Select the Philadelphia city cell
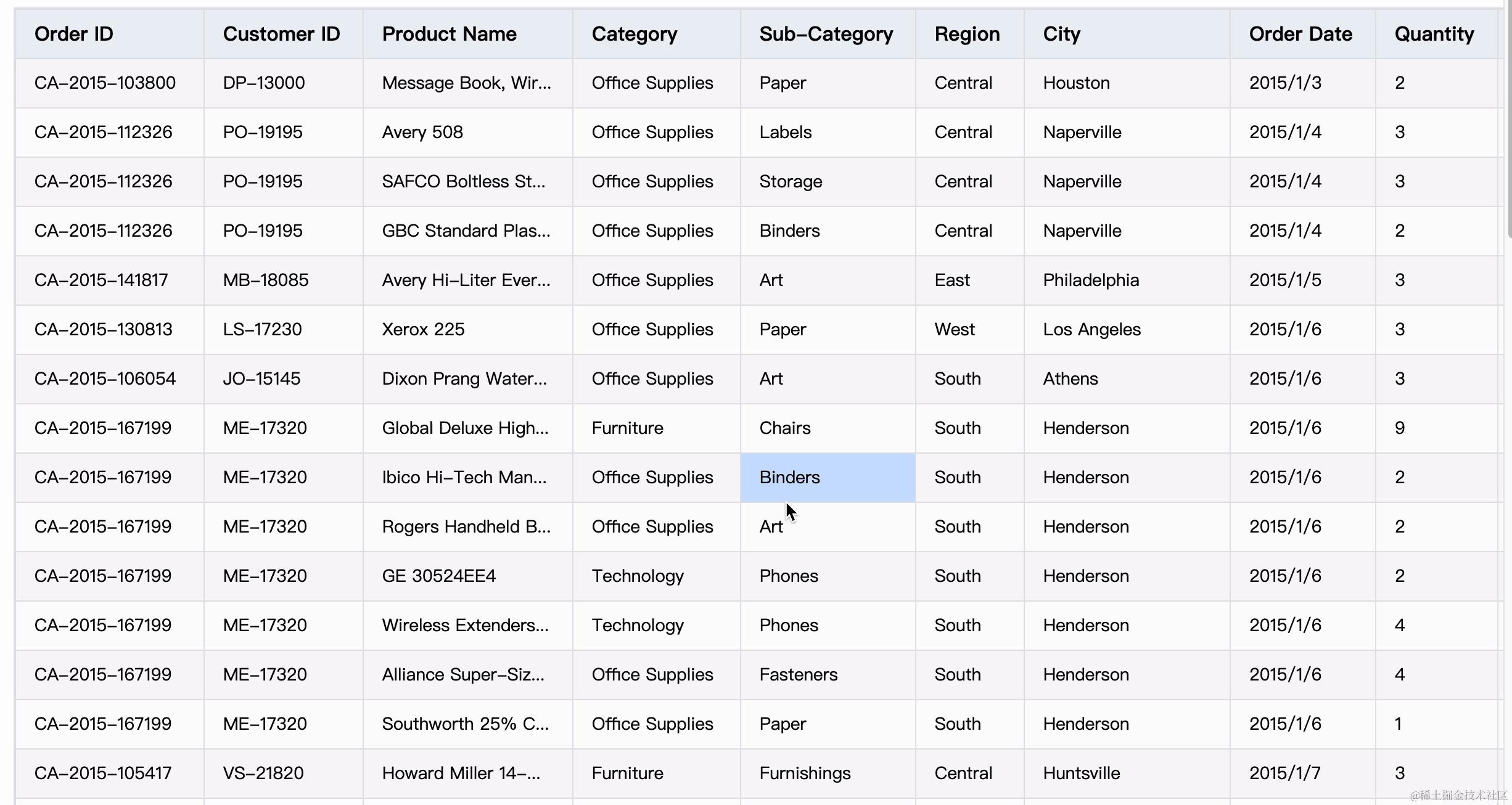Viewport: 1512px width, 805px height. tap(1091, 280)
